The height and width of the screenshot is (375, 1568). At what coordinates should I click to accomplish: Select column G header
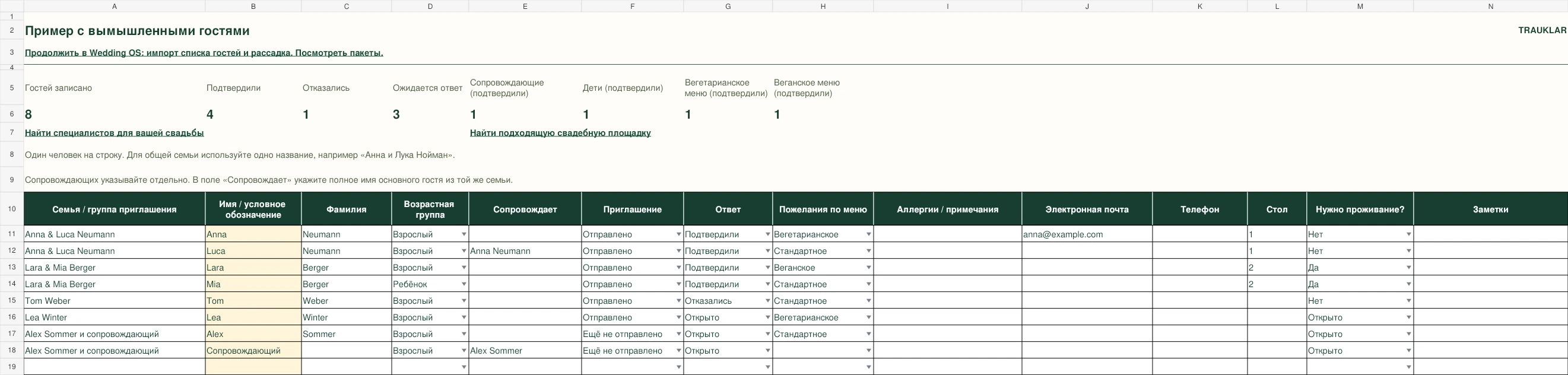[728, 6]
